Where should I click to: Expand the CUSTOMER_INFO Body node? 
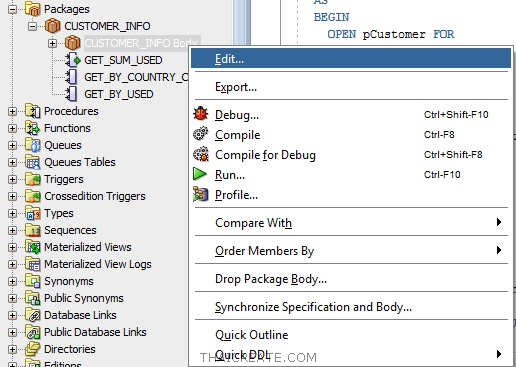click(x=52, y=43)
